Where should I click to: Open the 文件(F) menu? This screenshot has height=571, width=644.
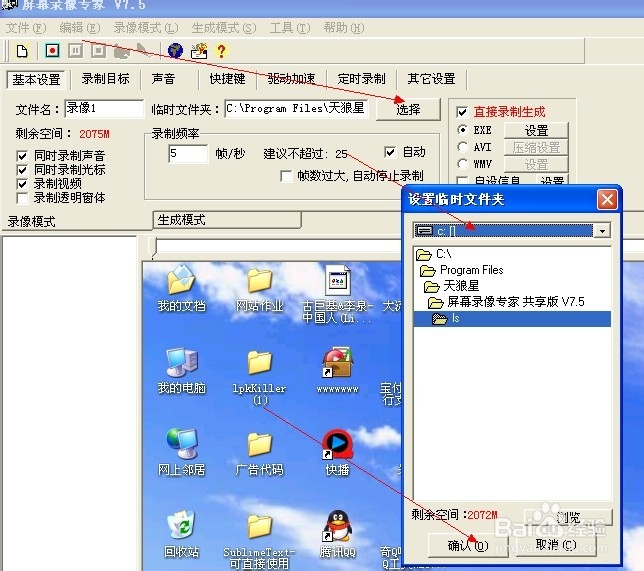pyautogui.click(x=26, y=28)
